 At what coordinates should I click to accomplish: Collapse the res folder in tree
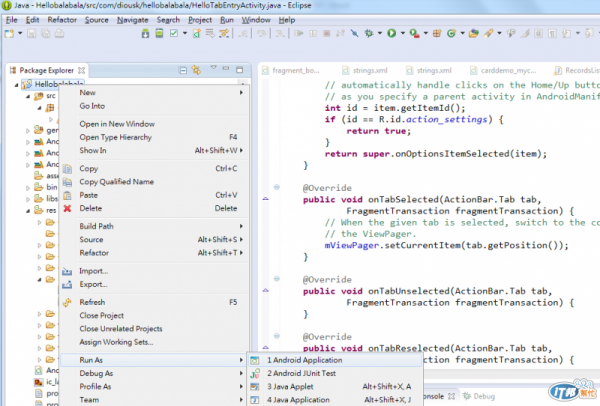pos(28,211)
